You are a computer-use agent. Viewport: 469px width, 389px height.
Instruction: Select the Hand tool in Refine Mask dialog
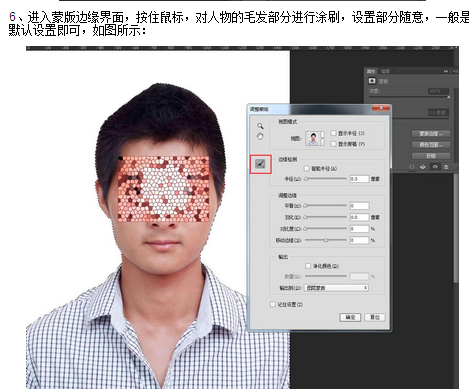(x=260, y=136)
